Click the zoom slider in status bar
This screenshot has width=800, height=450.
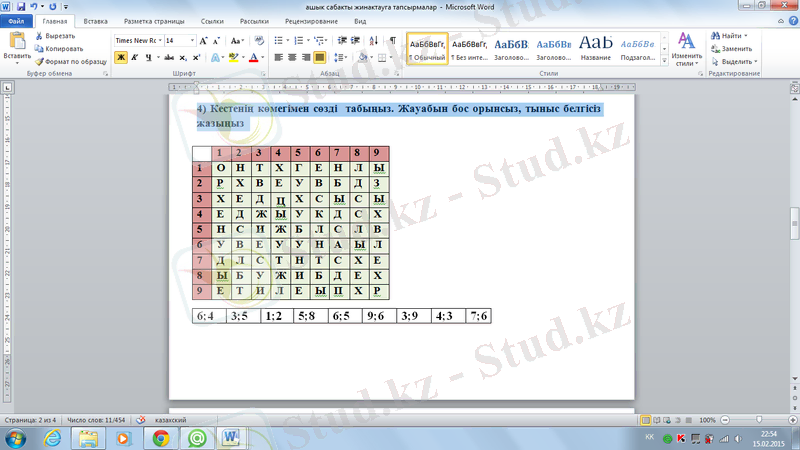(x=756, y=420)
